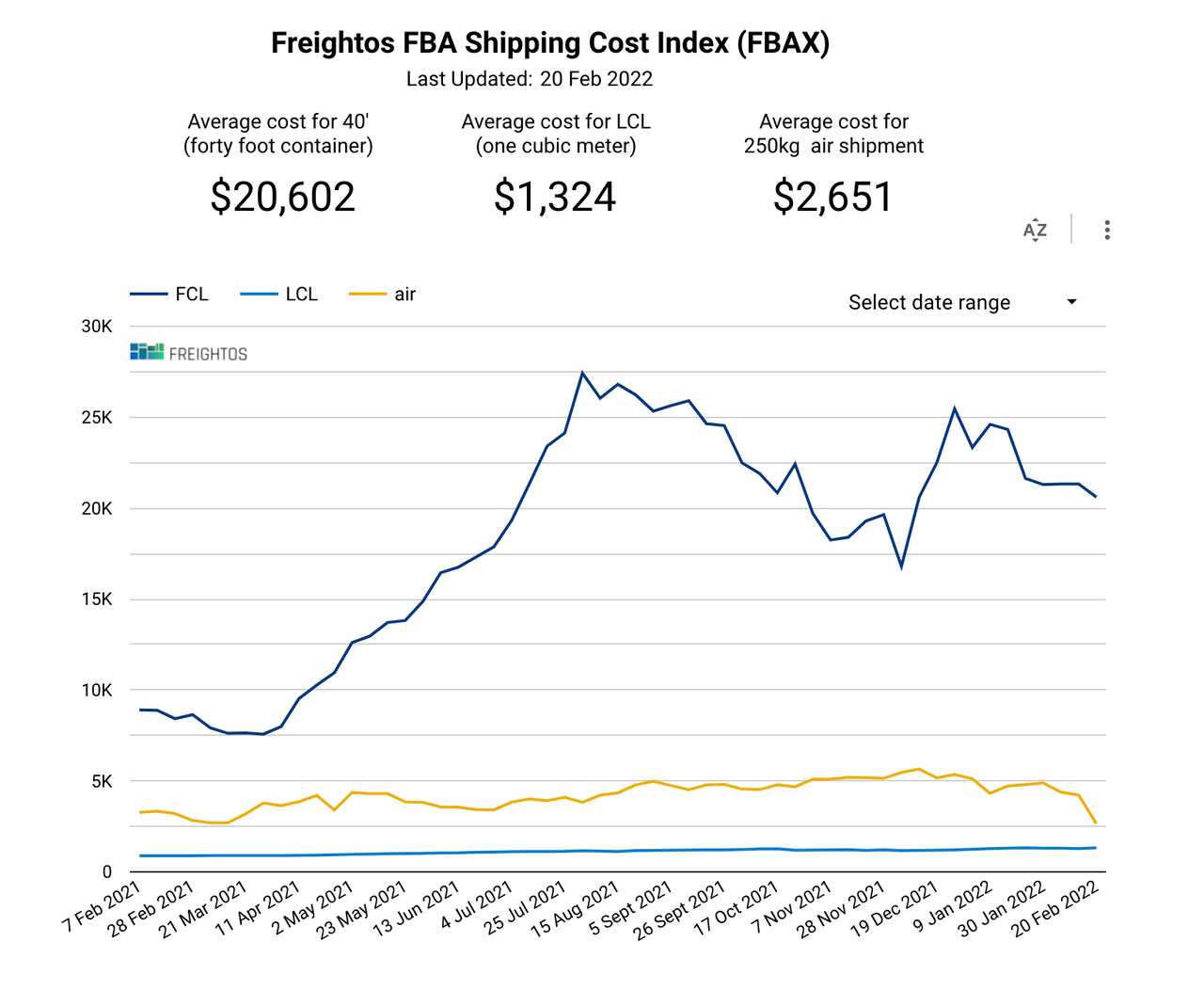Click the 2 May 2021 x-axis label

click(313, 906)
